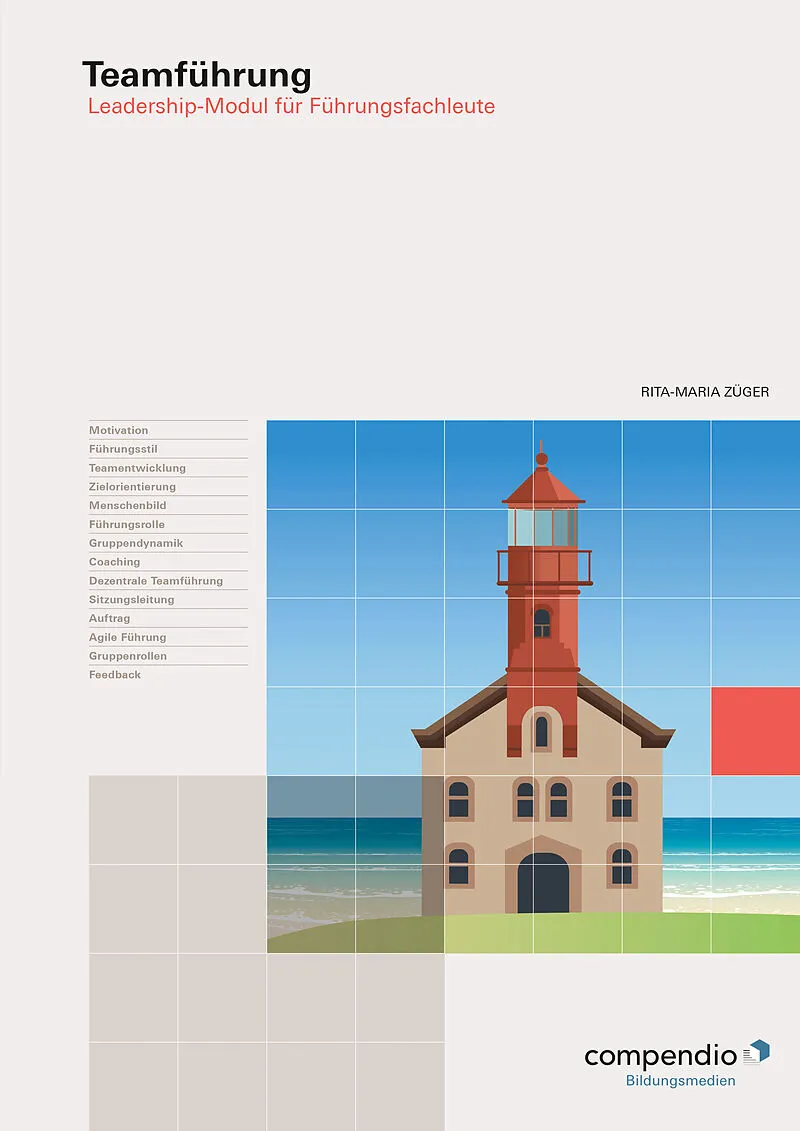Select Führungsstil in the topic list
800x1131 pixels.
(123, 449)
